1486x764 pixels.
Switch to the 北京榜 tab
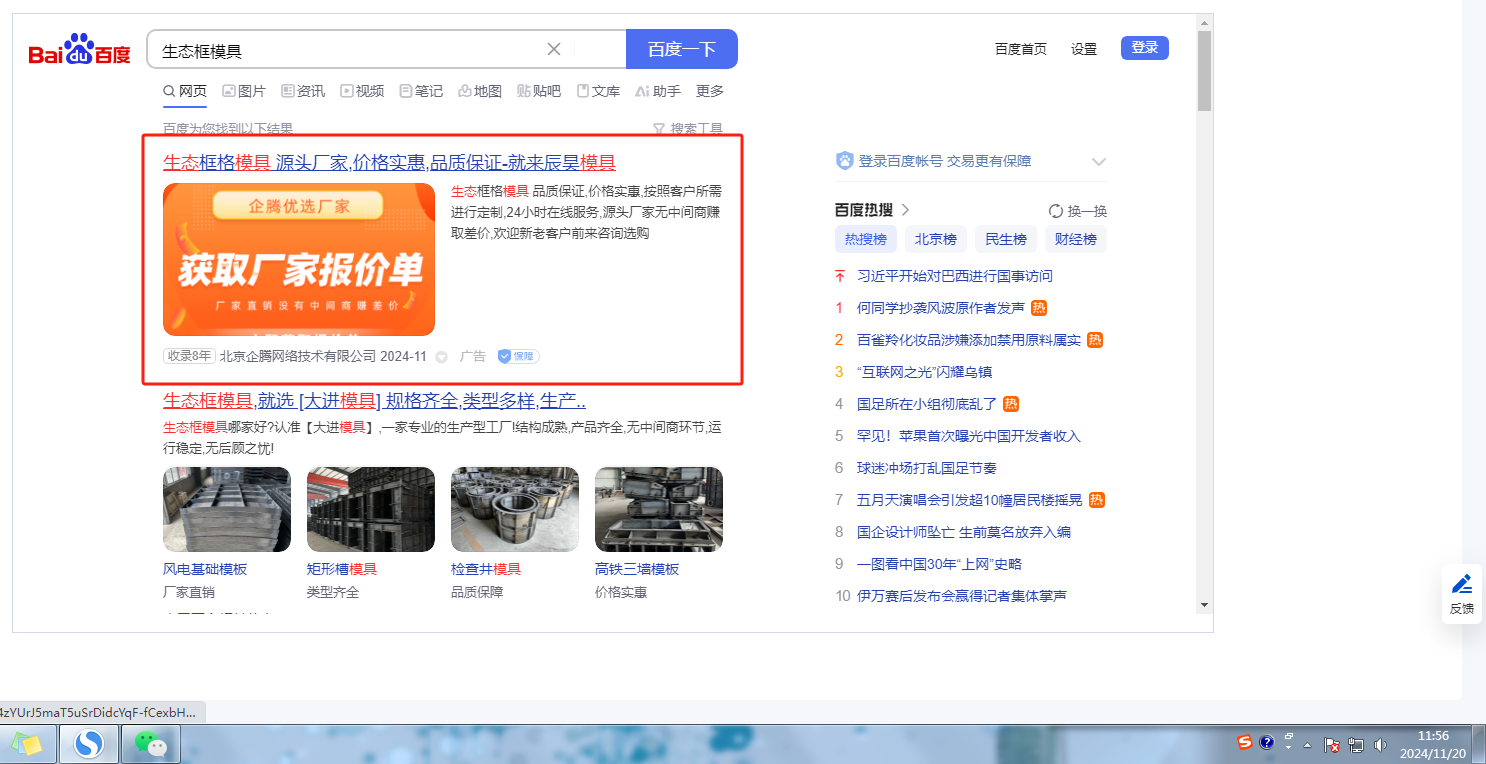pyautogui.click(x=936, y=239)
